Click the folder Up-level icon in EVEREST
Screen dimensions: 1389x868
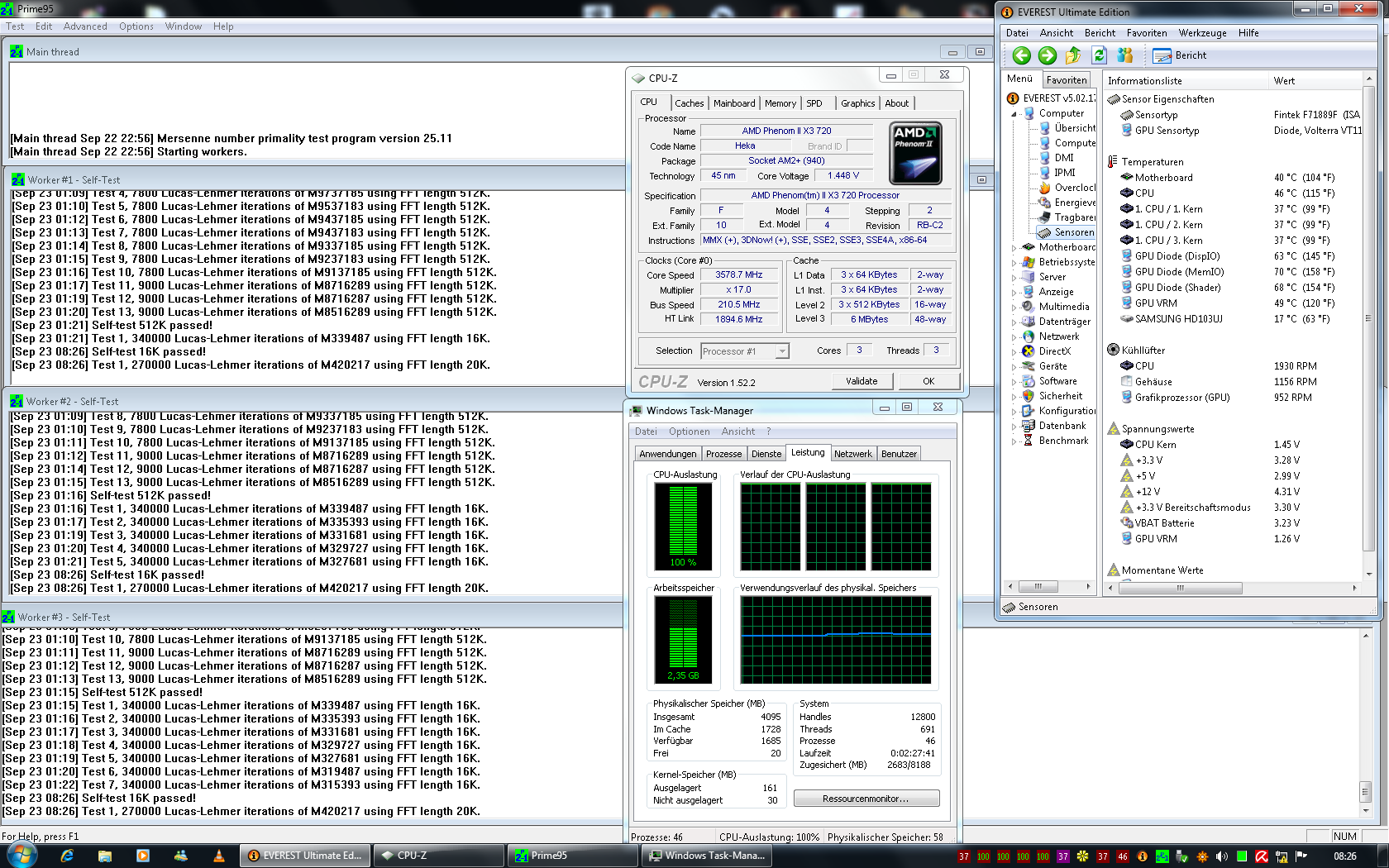coord(1073,55)
